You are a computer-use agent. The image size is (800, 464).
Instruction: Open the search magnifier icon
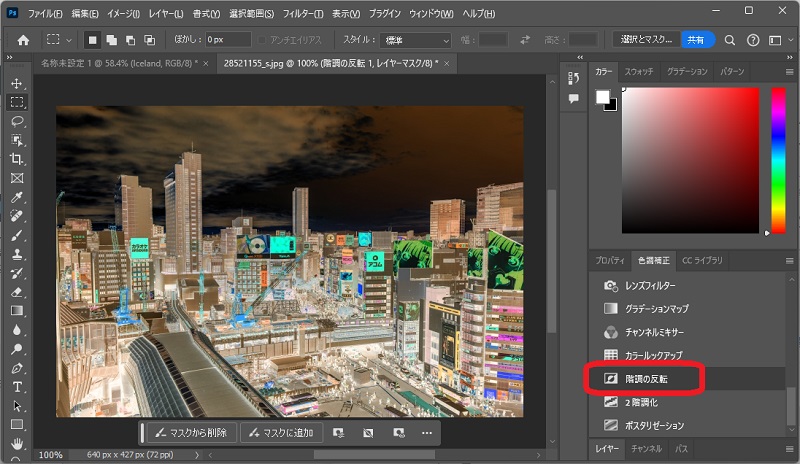pyautogui.click(x=730, y=40)
